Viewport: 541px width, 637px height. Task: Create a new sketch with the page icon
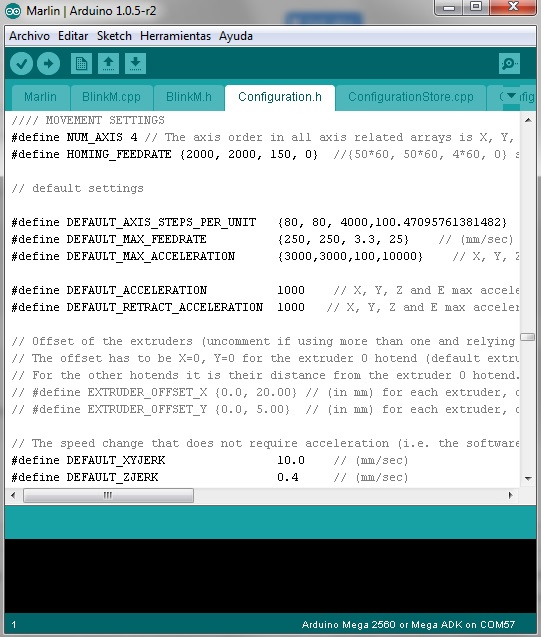tap(81, 63)
